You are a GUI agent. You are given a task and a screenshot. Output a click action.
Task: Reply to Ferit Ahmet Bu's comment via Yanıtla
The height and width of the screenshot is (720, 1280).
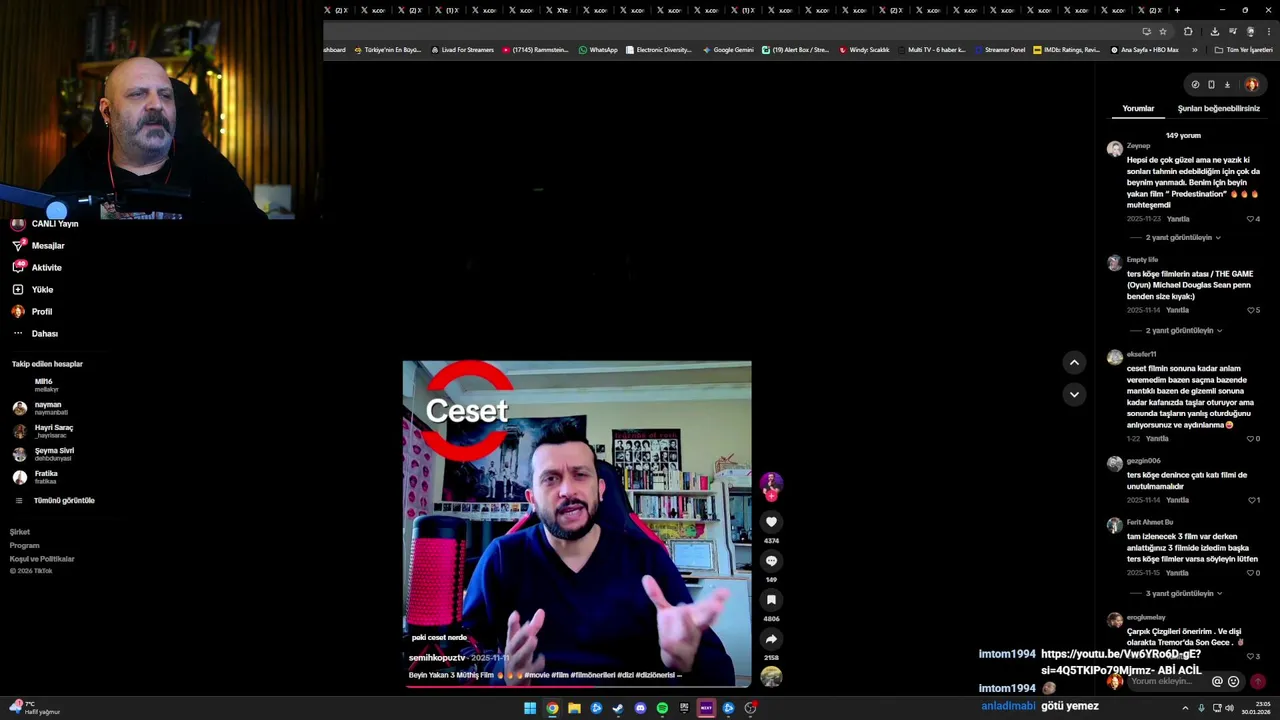1177,573
